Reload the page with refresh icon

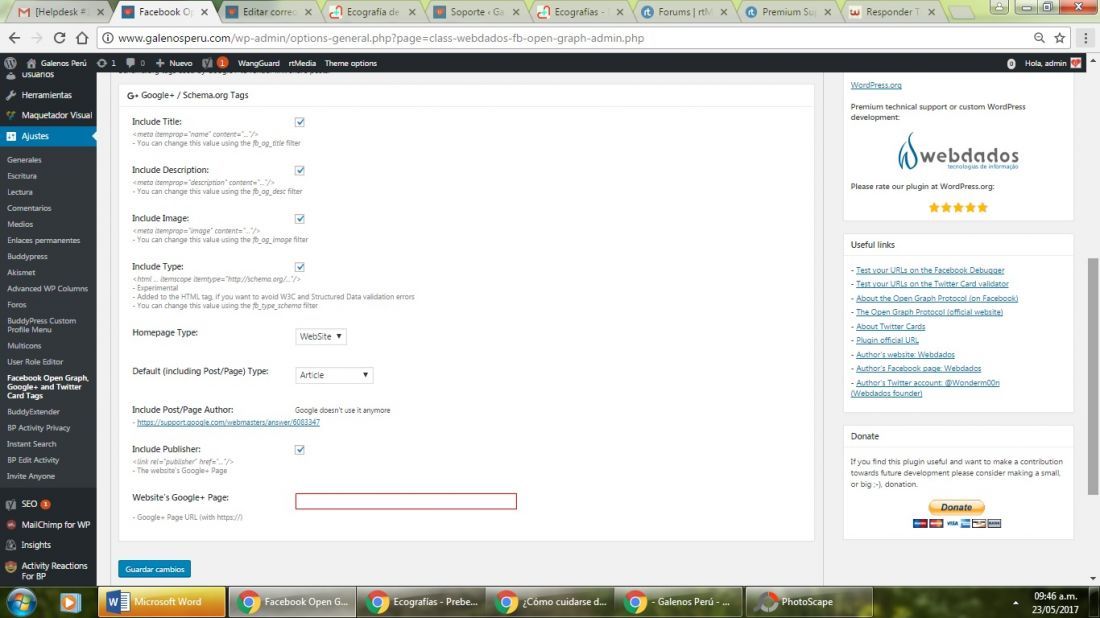[x=60, y=38]
